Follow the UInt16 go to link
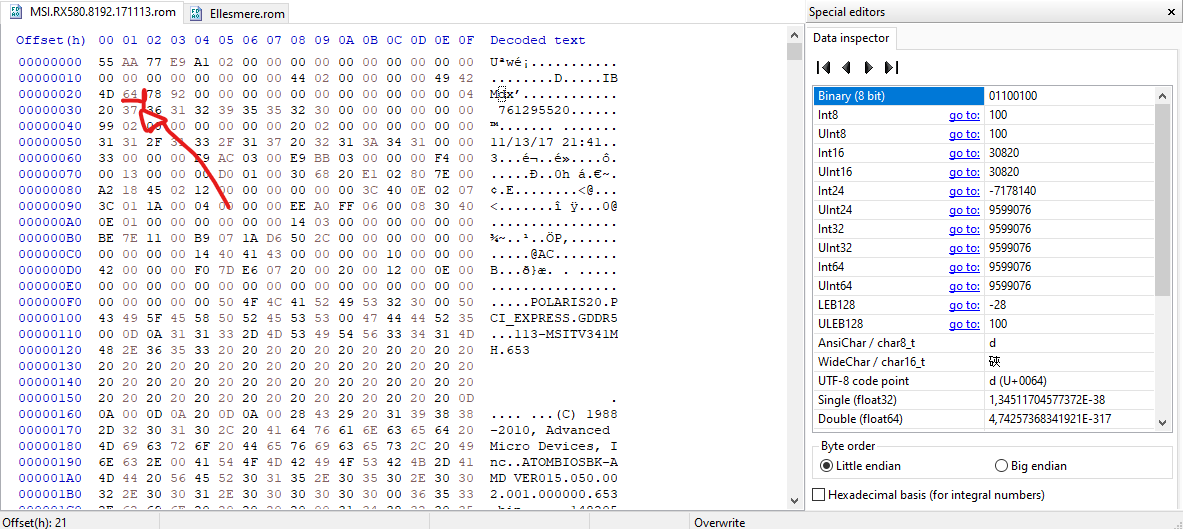The height and width of the screenshot is (529, 1183). pos(963,172)
